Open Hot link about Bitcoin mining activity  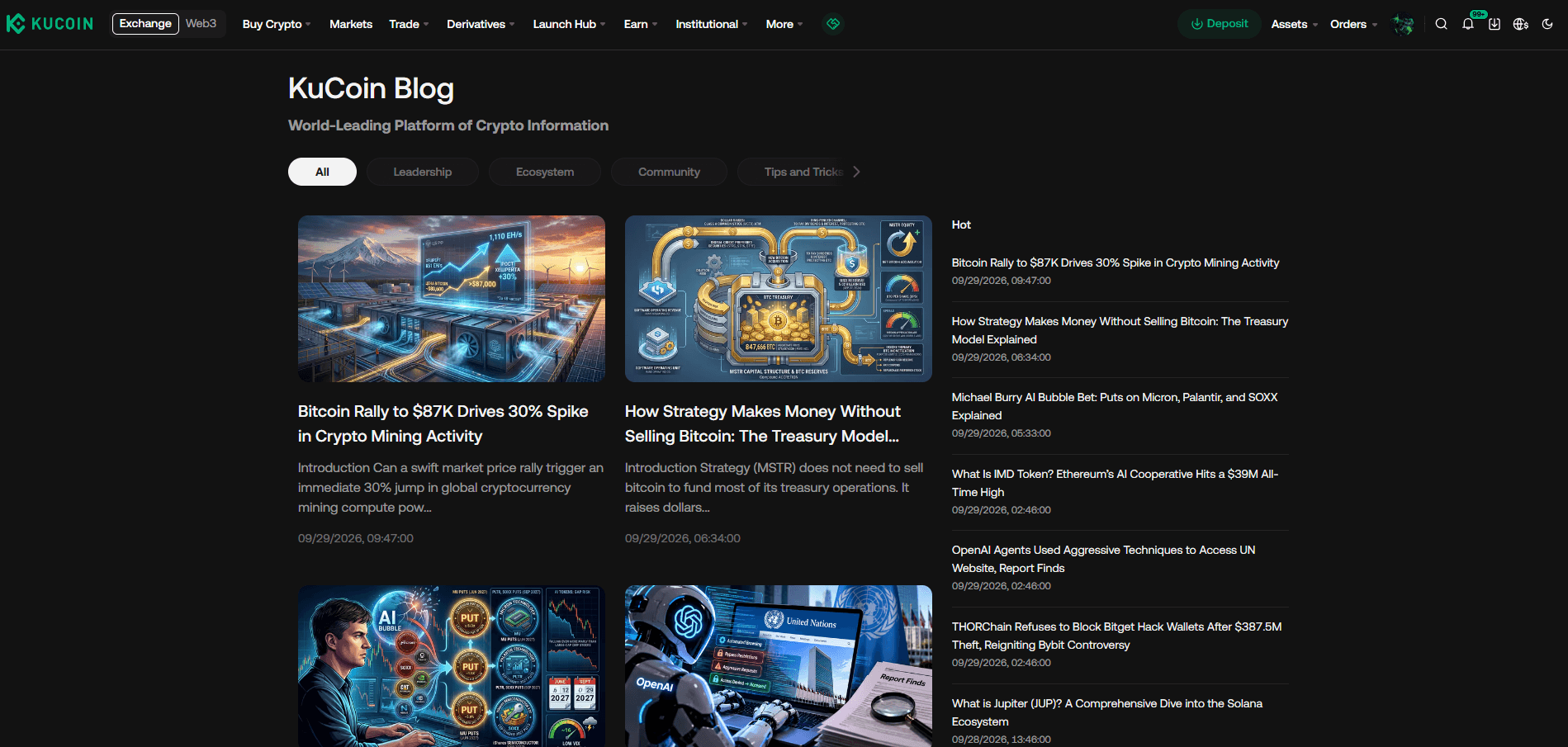tap(1116, 262)
